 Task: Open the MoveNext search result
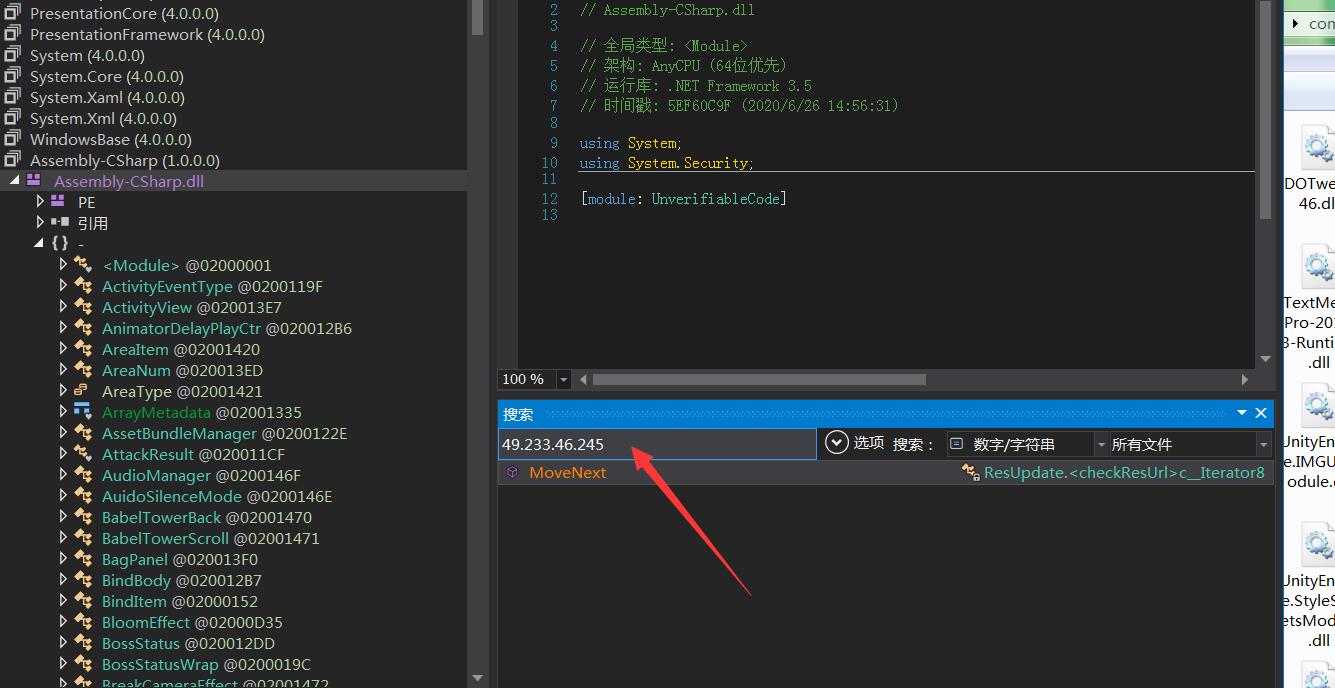click(567, 473)
